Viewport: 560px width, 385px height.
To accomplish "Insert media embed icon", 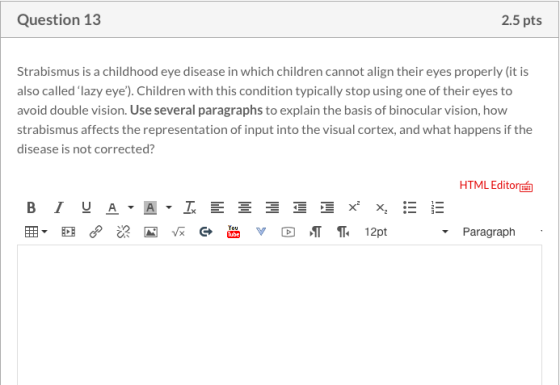I will click(68, 232).
